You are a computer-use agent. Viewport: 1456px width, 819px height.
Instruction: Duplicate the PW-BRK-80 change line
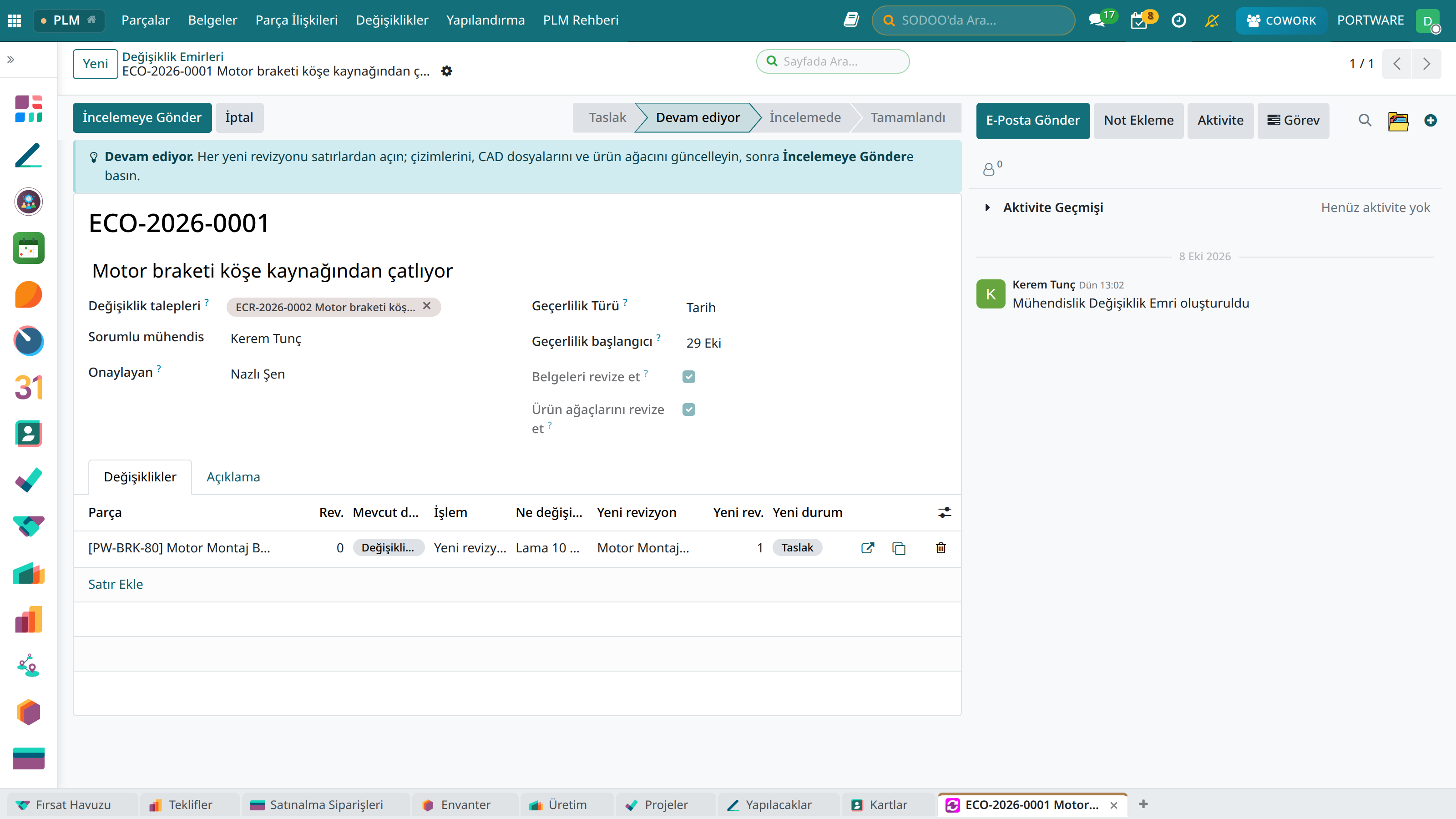tap(899, 548)
